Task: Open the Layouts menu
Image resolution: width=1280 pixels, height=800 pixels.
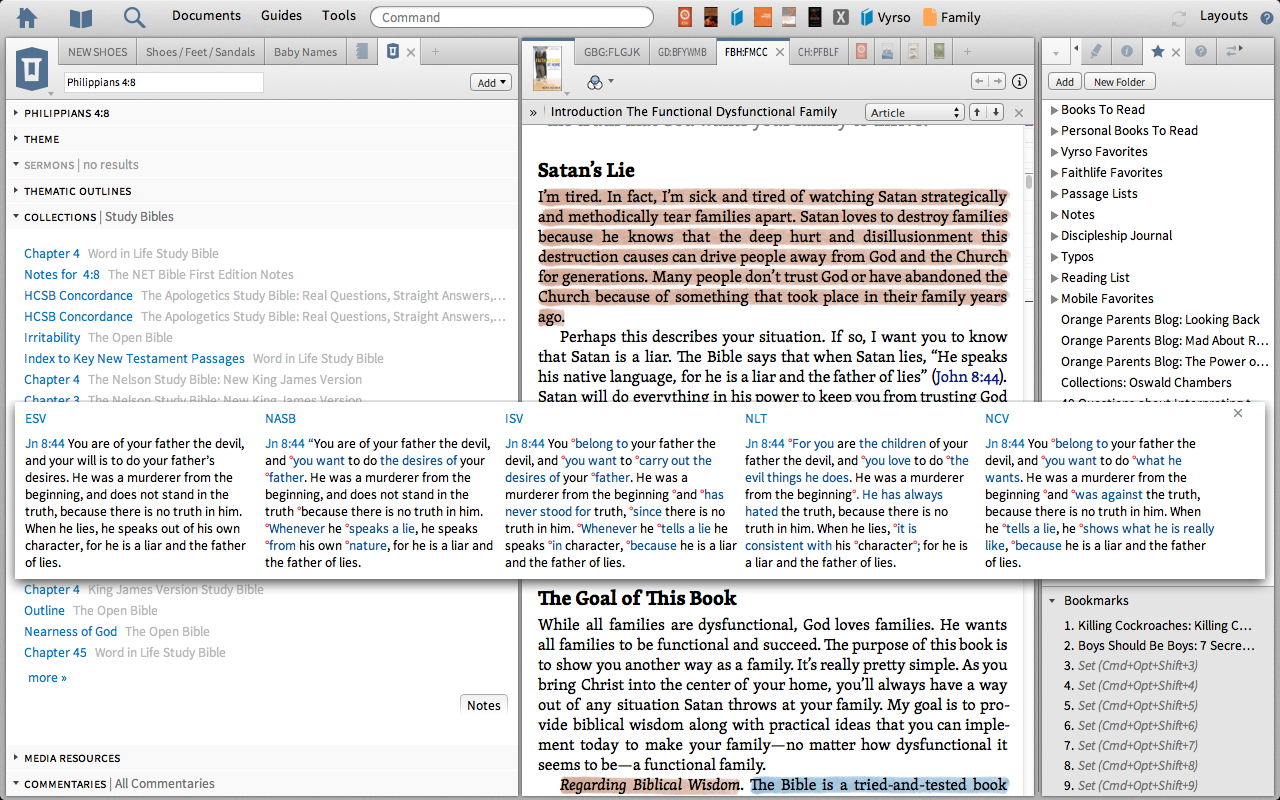Action: (x=1224, y=16)
